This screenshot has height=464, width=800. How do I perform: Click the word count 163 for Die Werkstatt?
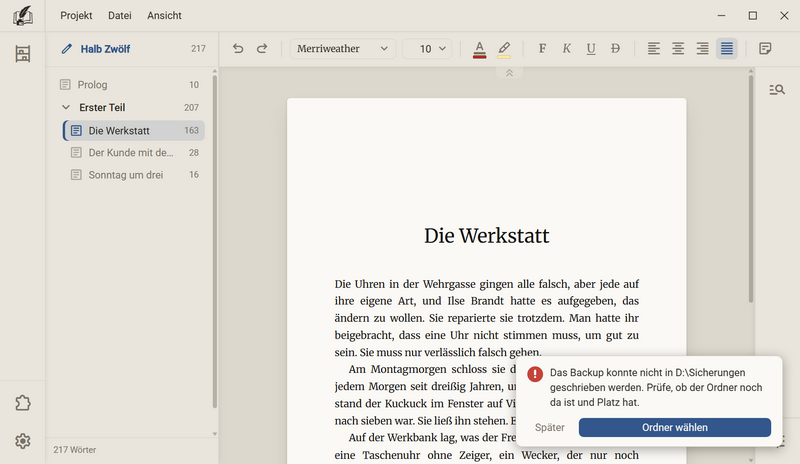191,131
